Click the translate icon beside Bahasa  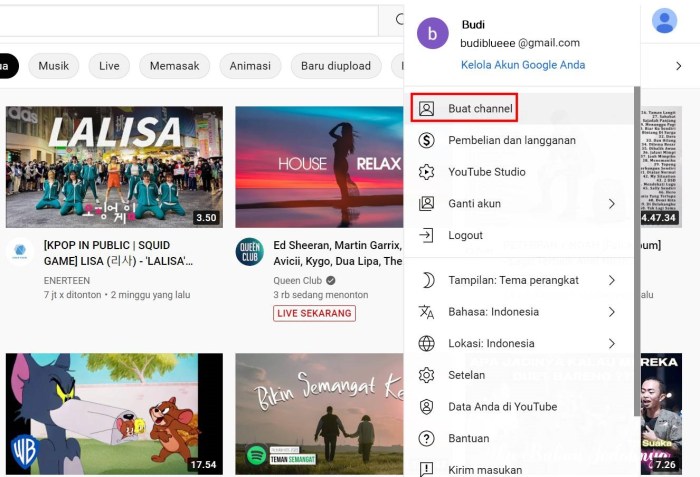click(x=426, y=312)
